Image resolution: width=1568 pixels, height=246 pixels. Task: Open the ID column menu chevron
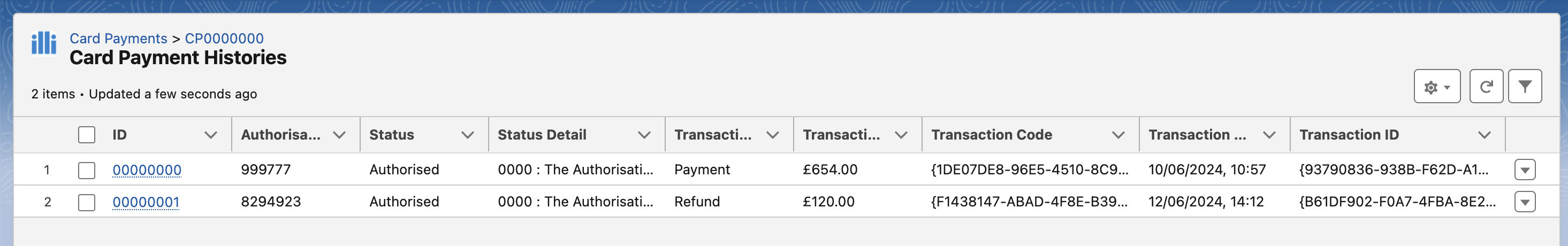[x=211, y=135]
